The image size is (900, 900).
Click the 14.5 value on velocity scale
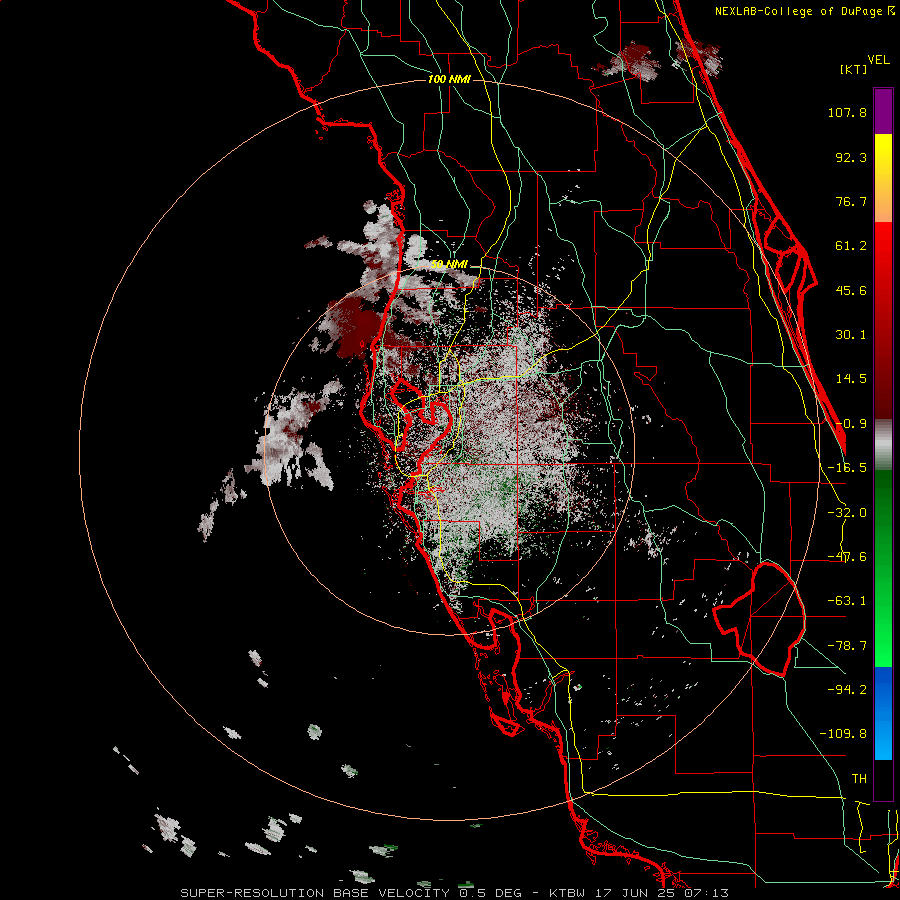(851, 379)
